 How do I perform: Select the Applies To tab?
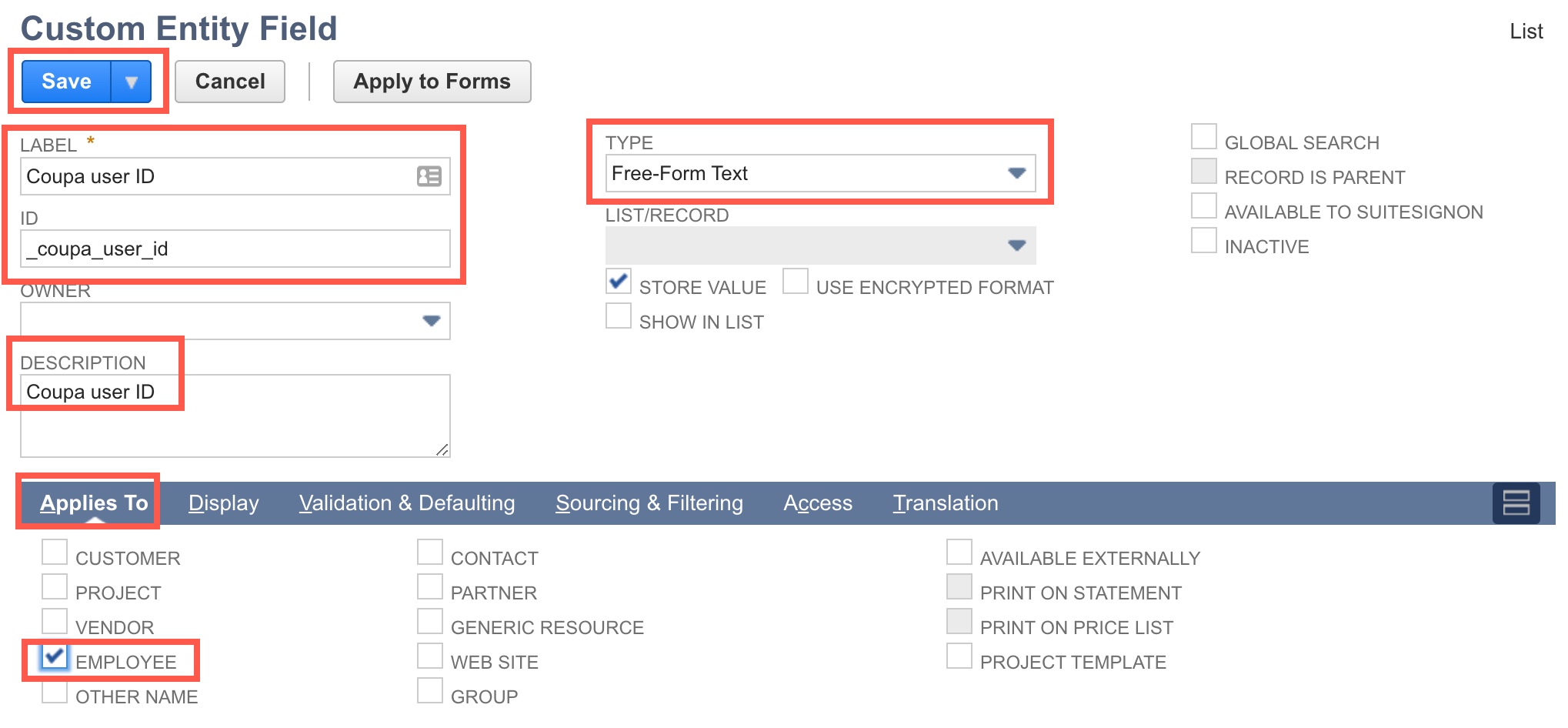94,503
